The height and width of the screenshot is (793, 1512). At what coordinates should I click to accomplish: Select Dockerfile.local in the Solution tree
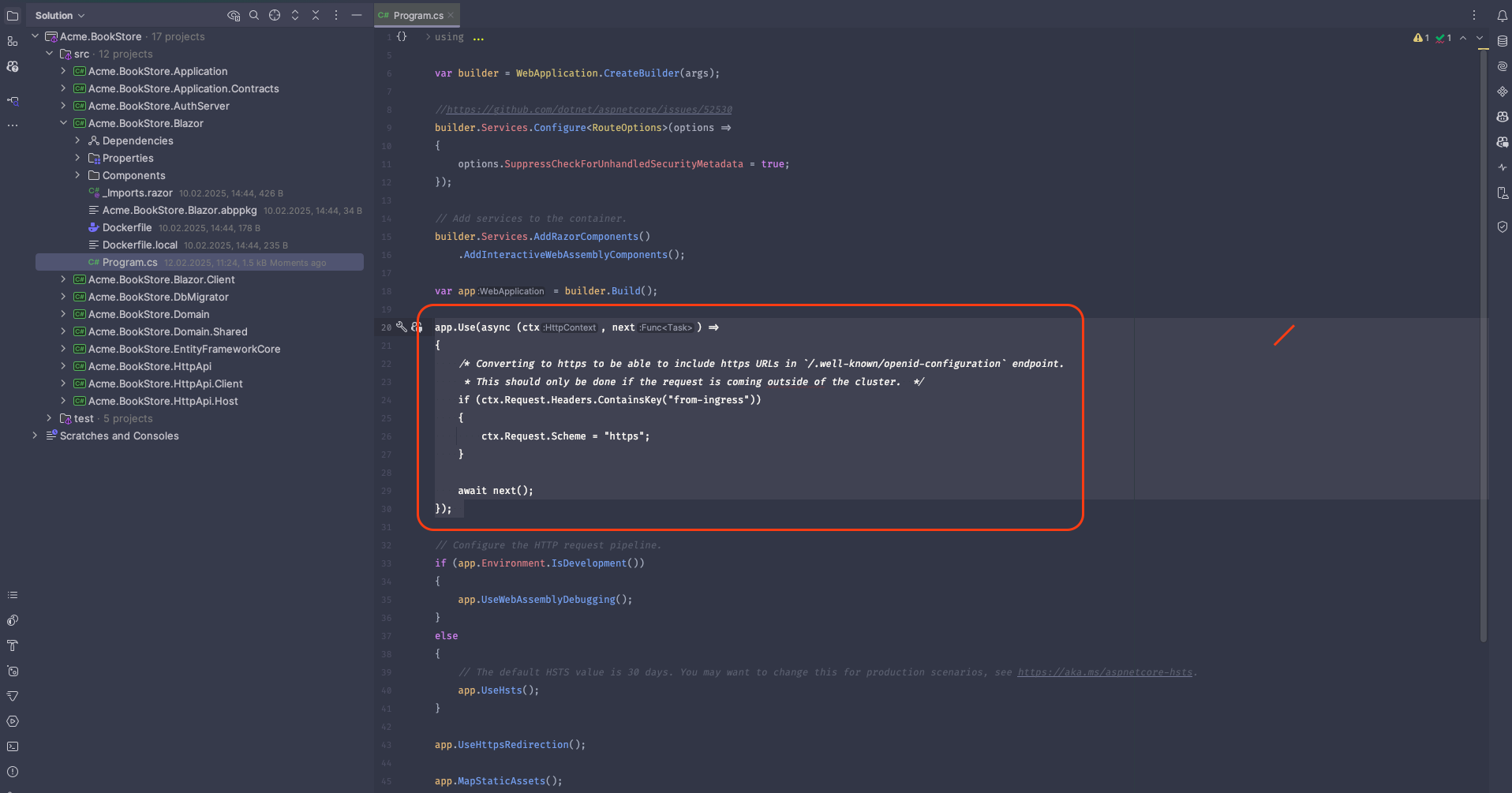coord(140,245)
